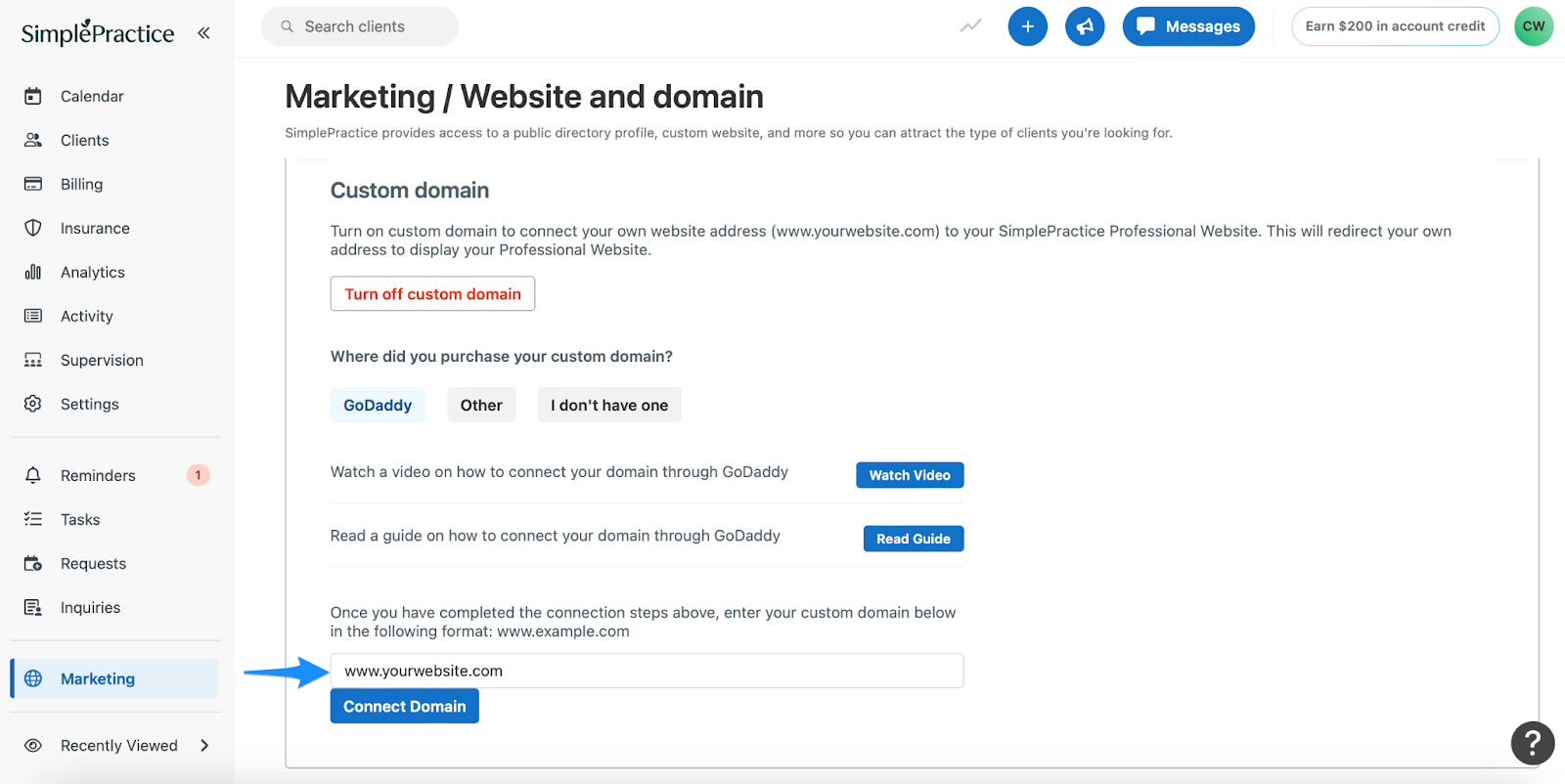Collapse the sidebar with double-chevron icon

tap(203, 33)
